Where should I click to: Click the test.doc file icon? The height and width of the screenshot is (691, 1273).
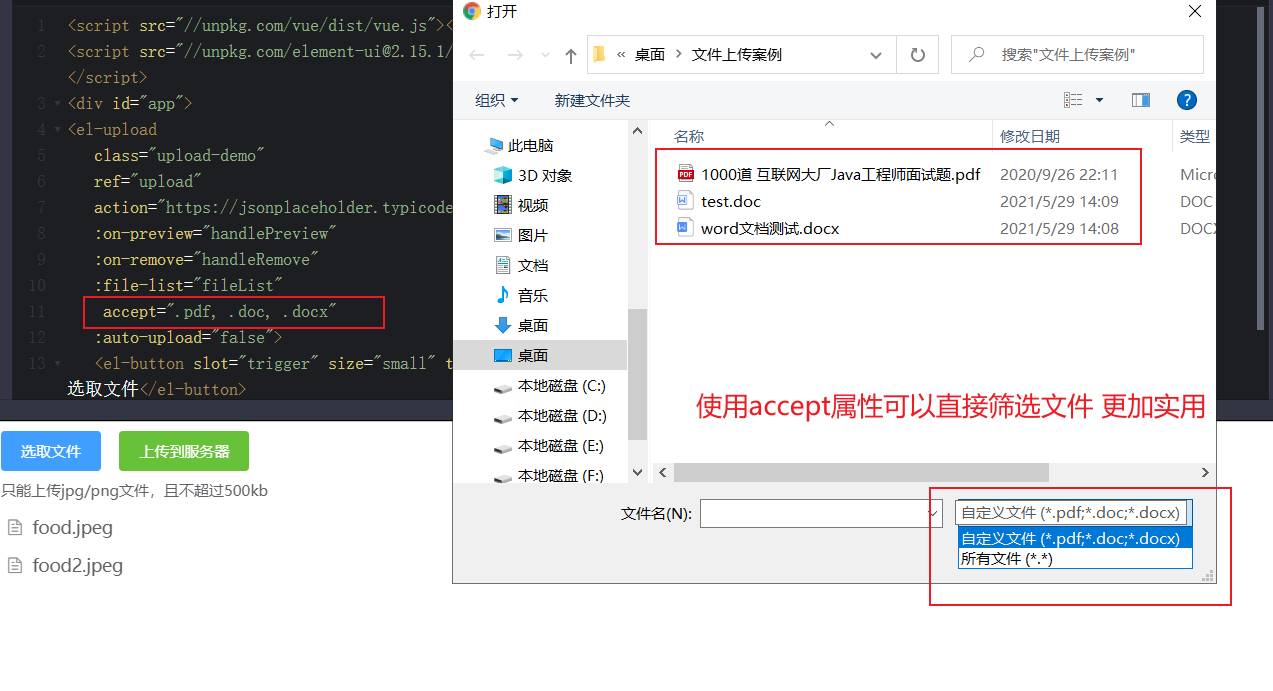point(685,201)
